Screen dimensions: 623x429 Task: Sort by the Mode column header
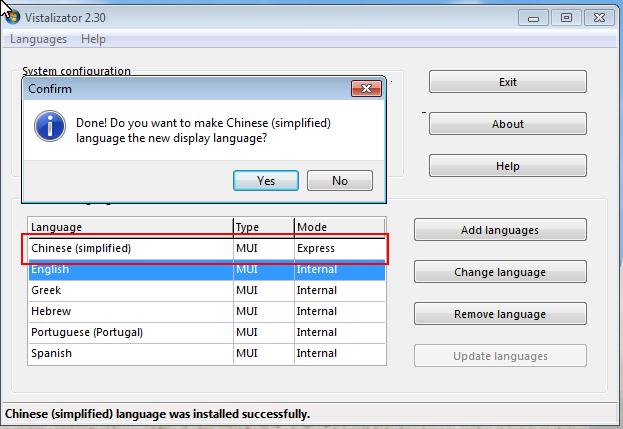pos(340,227)
